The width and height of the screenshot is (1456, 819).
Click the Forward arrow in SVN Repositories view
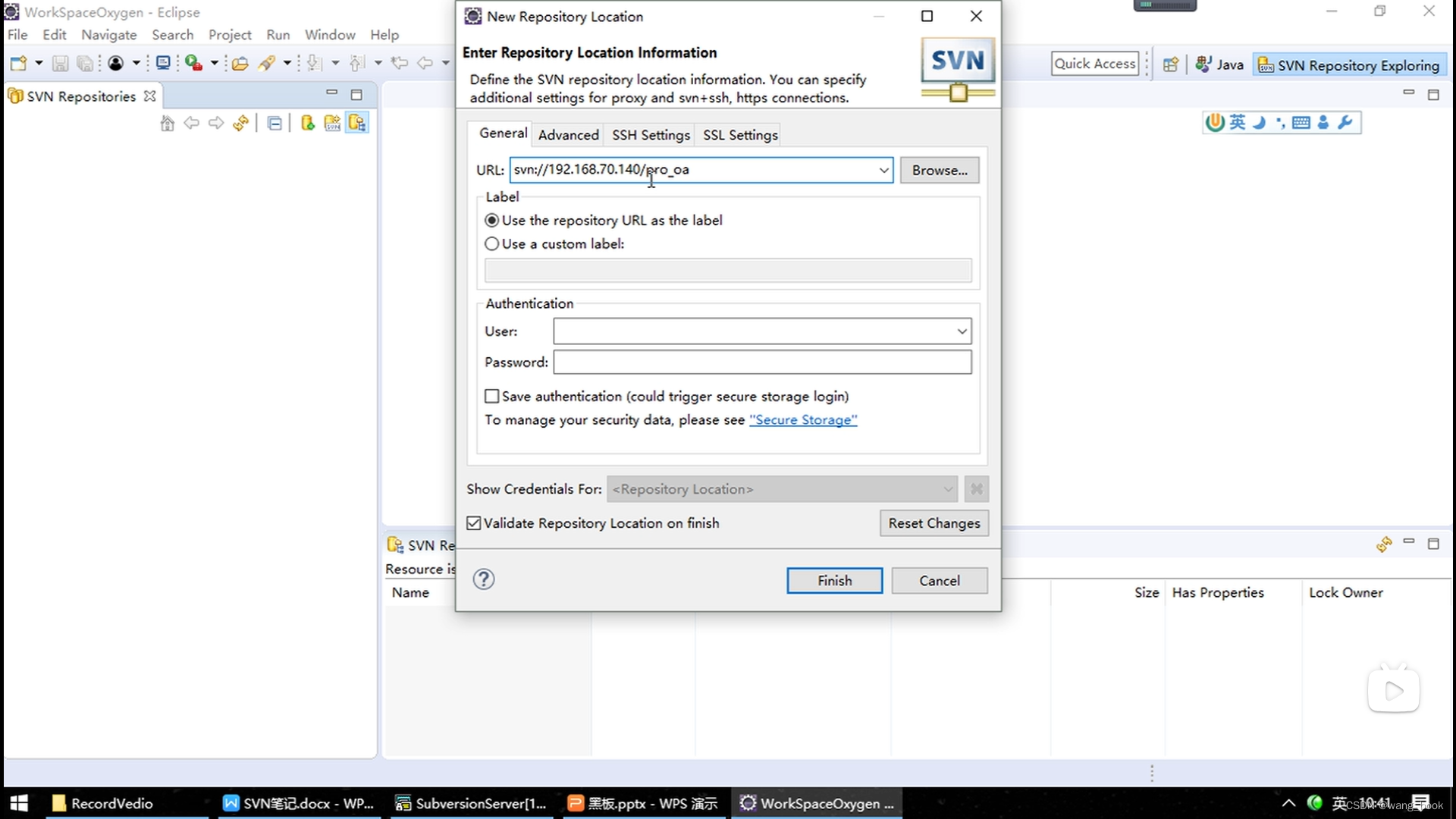pos(216,123)
